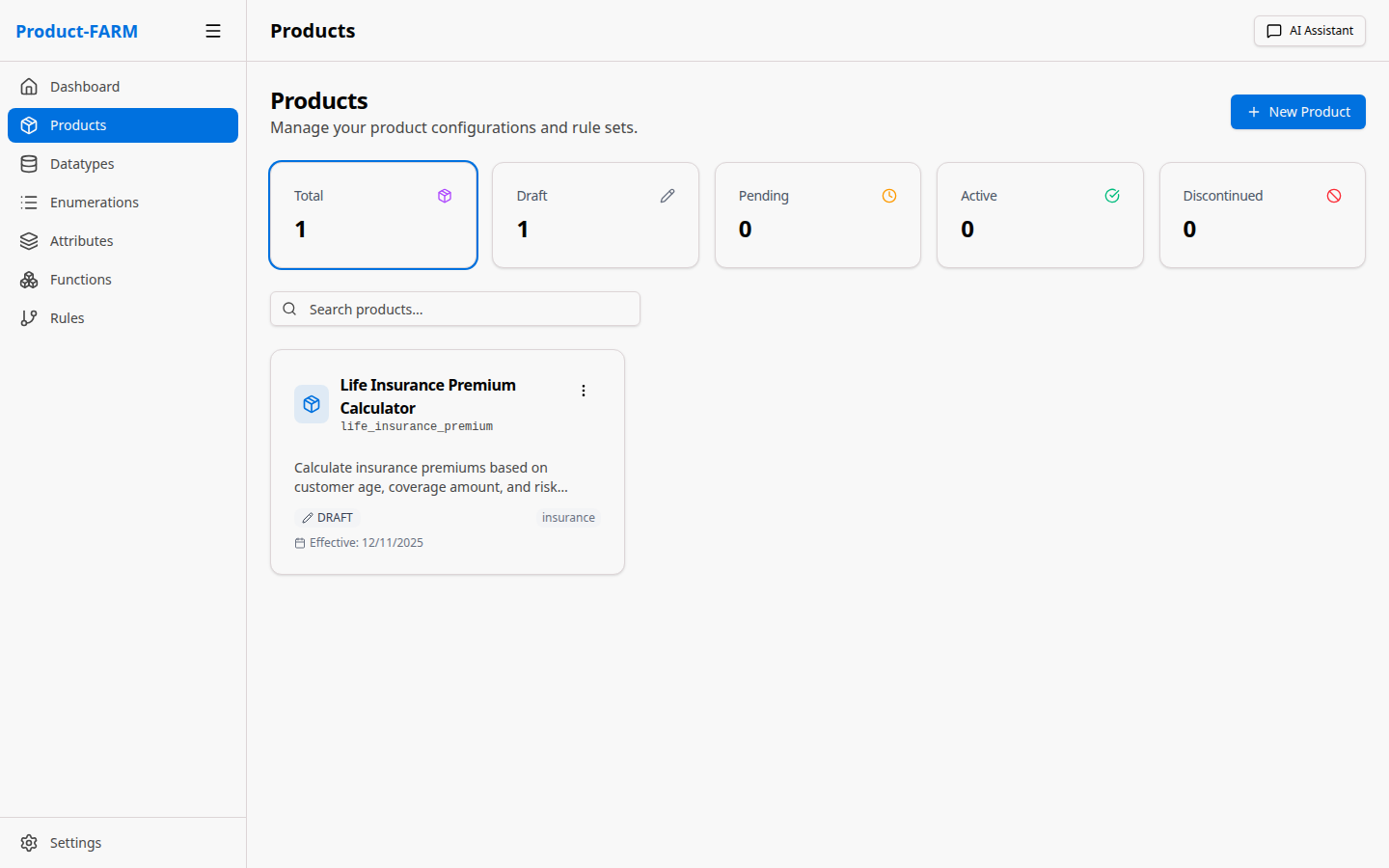Collapse the sidebar with hamburger button

[213, 30]
